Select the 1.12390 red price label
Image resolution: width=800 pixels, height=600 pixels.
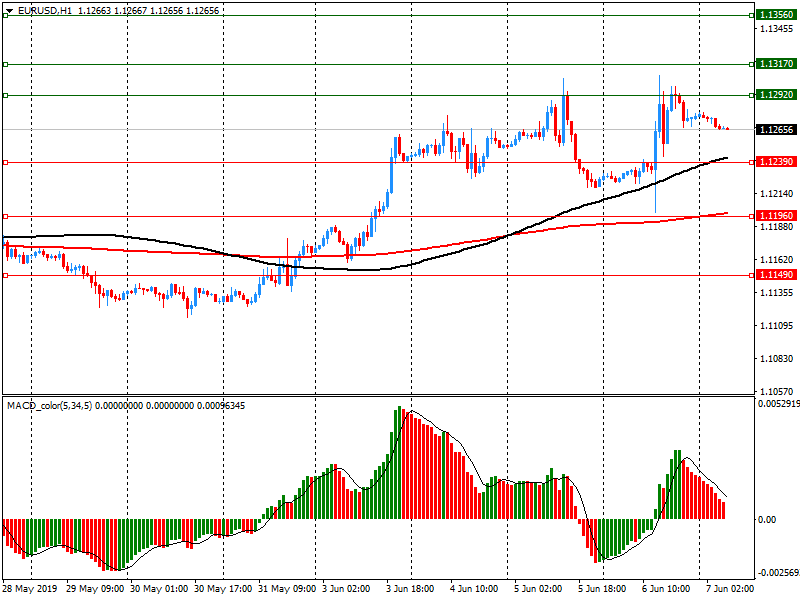(776, 162)
